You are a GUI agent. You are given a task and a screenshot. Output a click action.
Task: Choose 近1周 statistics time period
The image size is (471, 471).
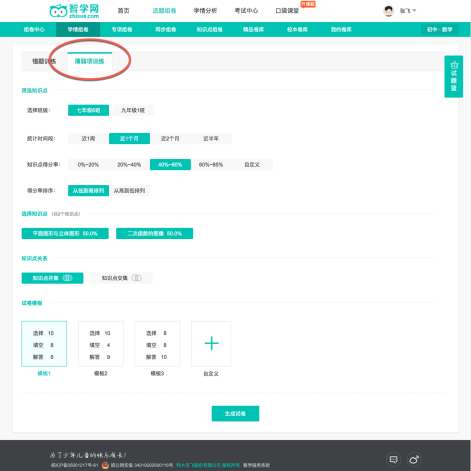[x=88, y=138]
